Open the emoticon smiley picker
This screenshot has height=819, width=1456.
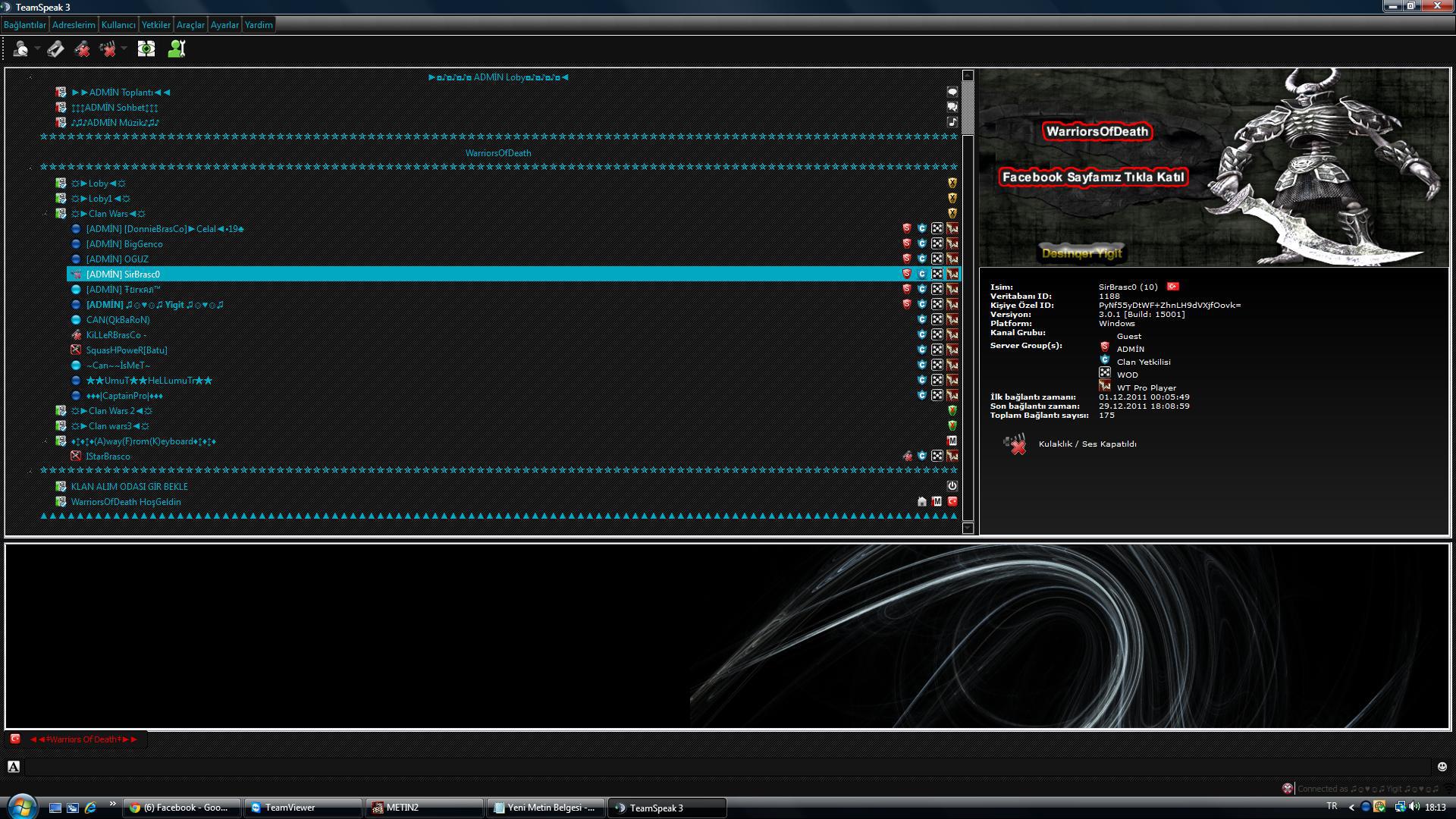(x=1442, y=767)
